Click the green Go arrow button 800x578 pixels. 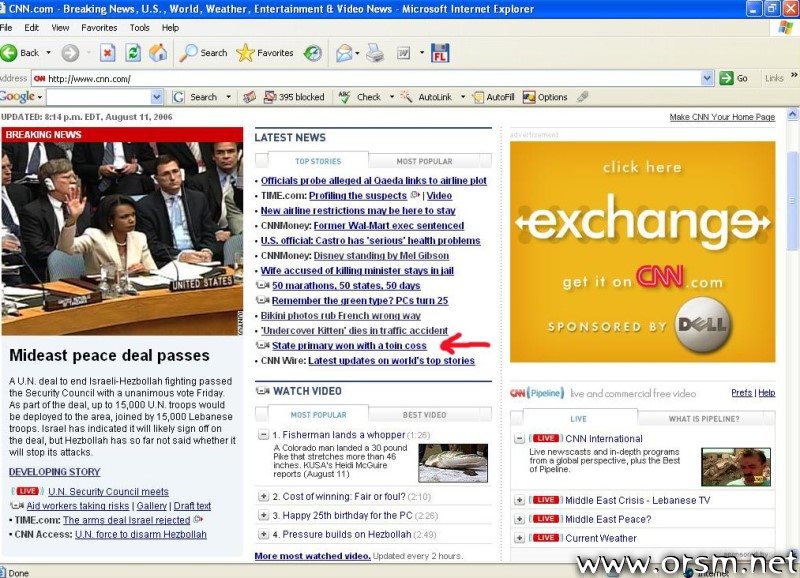click(734, 78)
